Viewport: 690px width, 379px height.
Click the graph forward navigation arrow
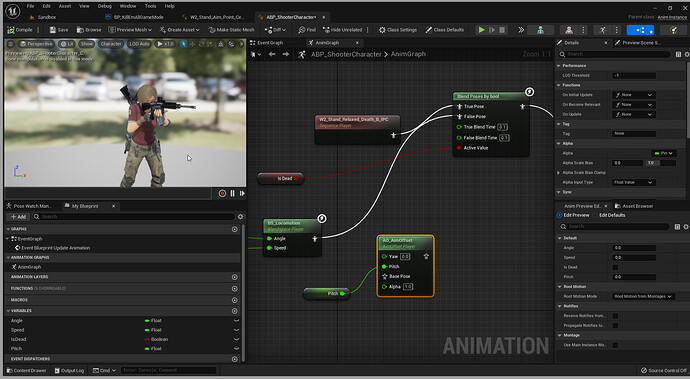point(286,54)
